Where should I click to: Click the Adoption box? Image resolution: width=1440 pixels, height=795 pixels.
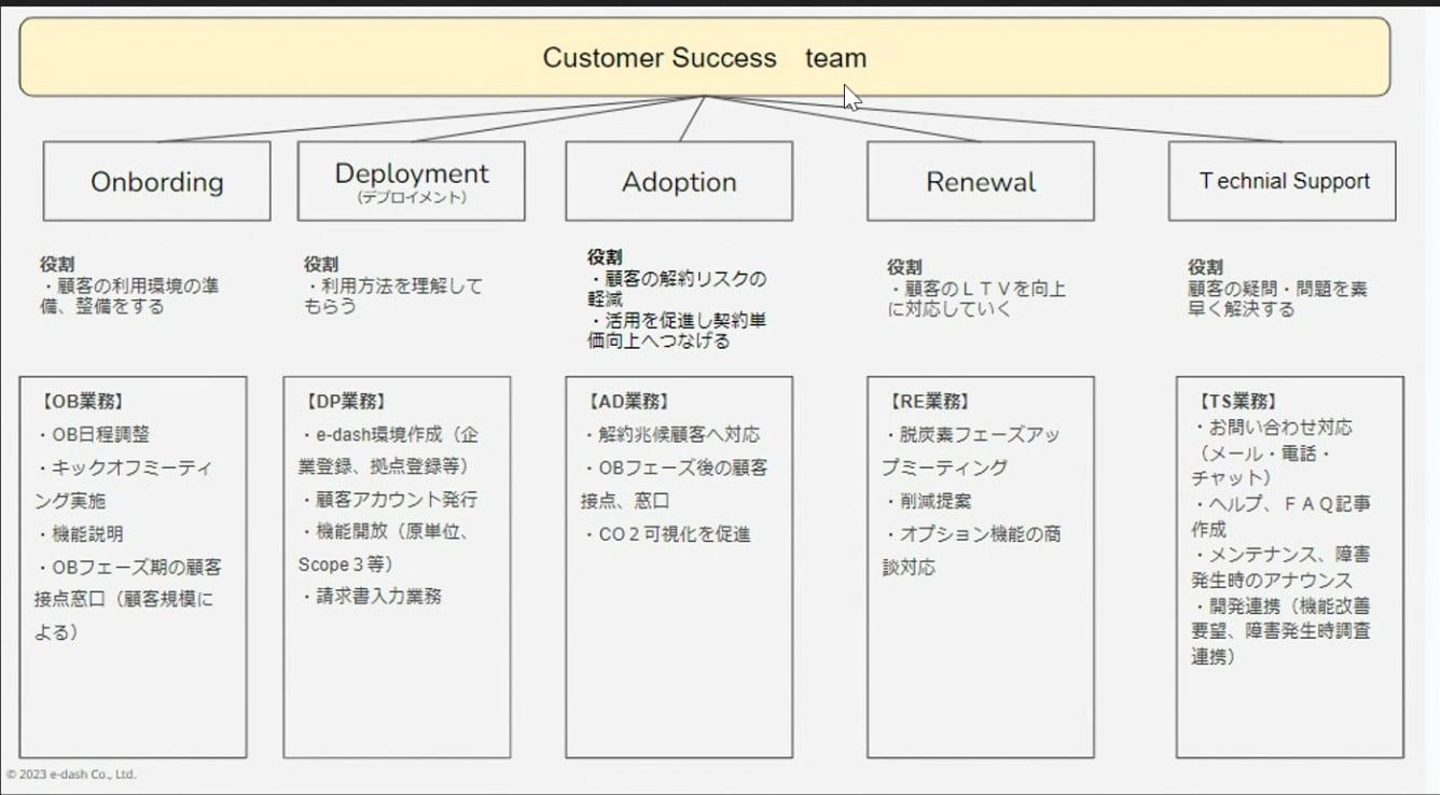click(x=679, y=181)
